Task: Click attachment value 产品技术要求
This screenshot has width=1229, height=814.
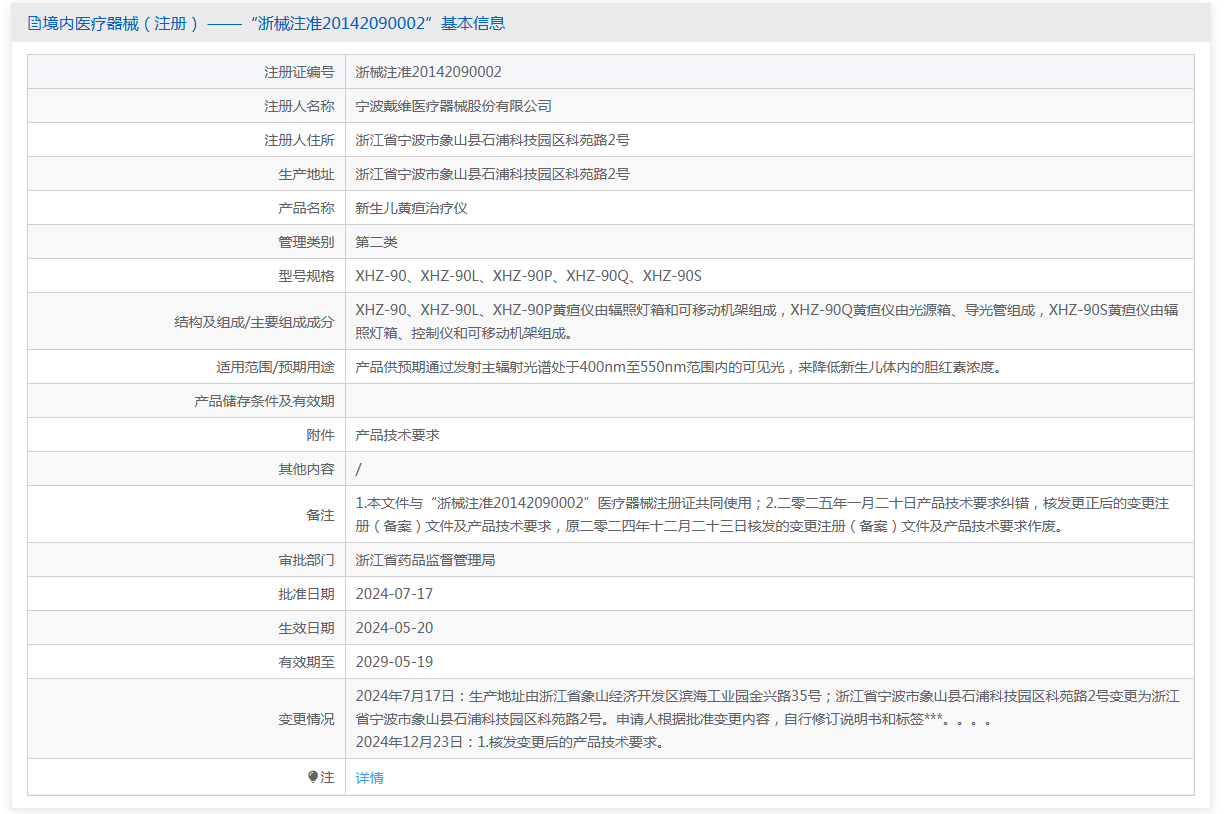Action: click(x=397, y=435)
